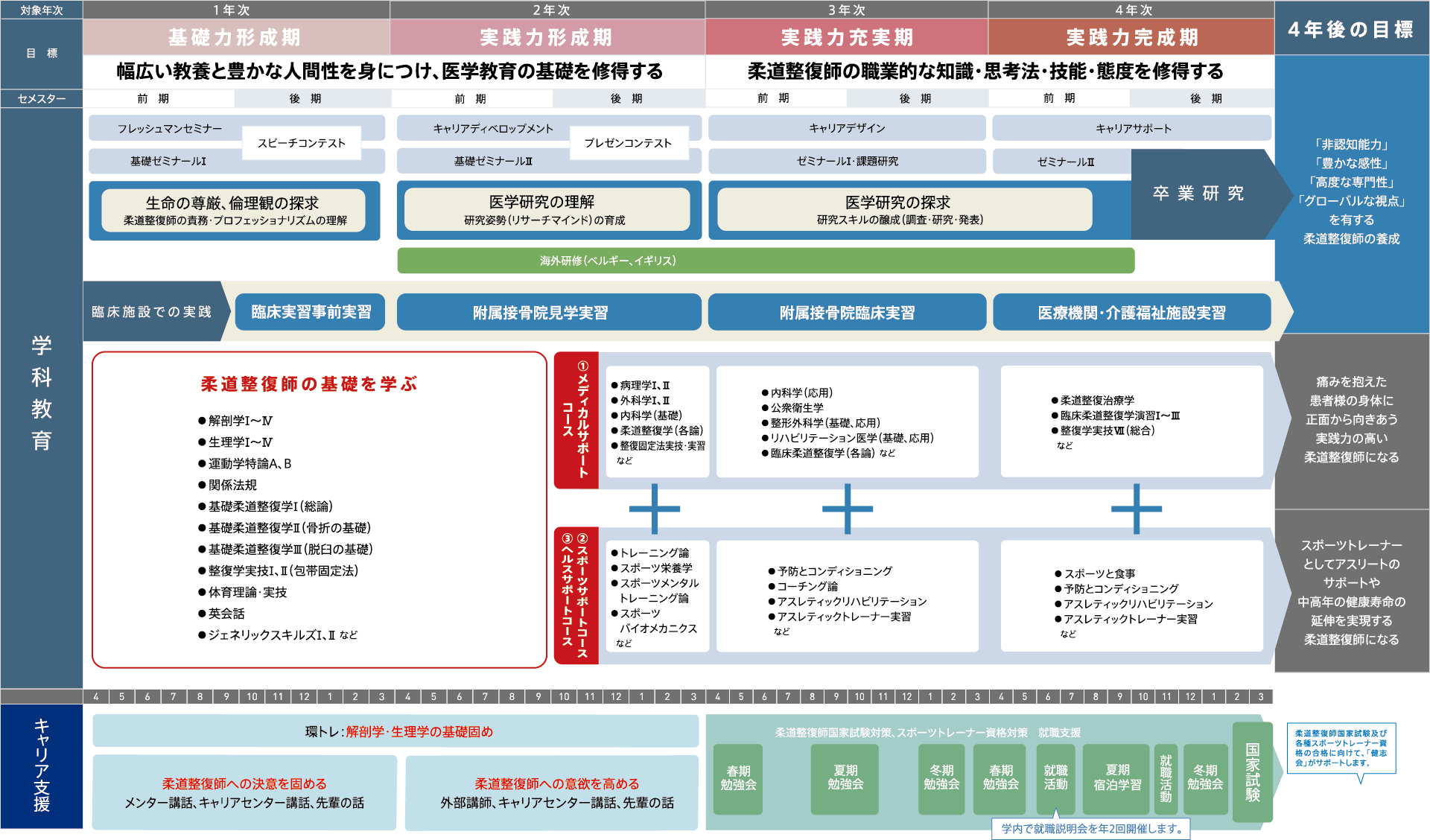This screenshot has width=1430, height=840.
Task: Click 国家試験 tall green box
Action: [x=1253, y=772]
